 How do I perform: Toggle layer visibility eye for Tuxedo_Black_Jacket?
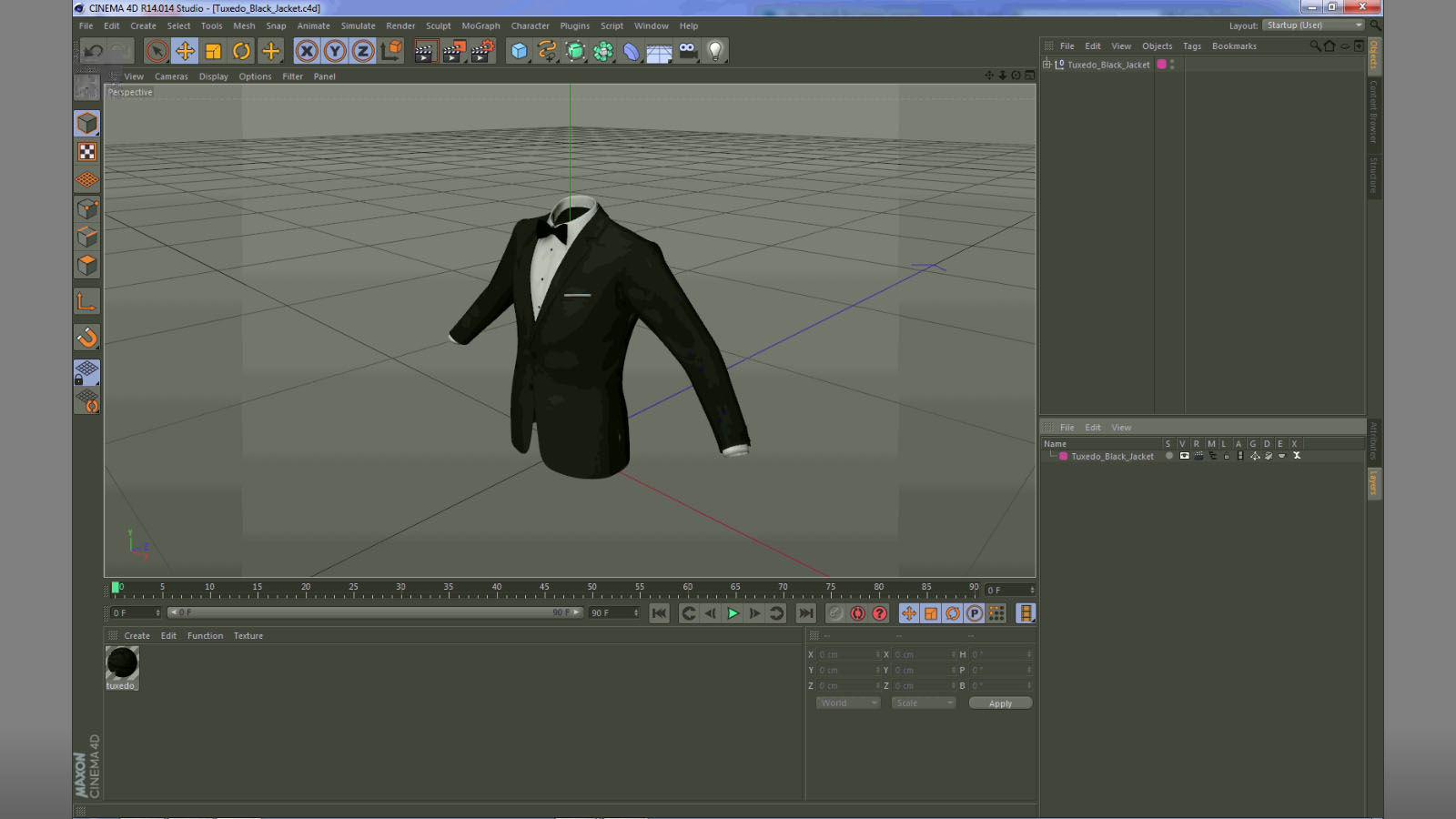[x=1184, y=456]
